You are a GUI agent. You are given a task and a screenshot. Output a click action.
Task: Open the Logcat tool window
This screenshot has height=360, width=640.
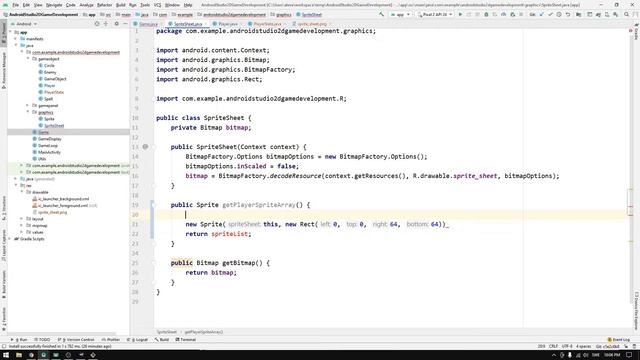click(138, 340)
